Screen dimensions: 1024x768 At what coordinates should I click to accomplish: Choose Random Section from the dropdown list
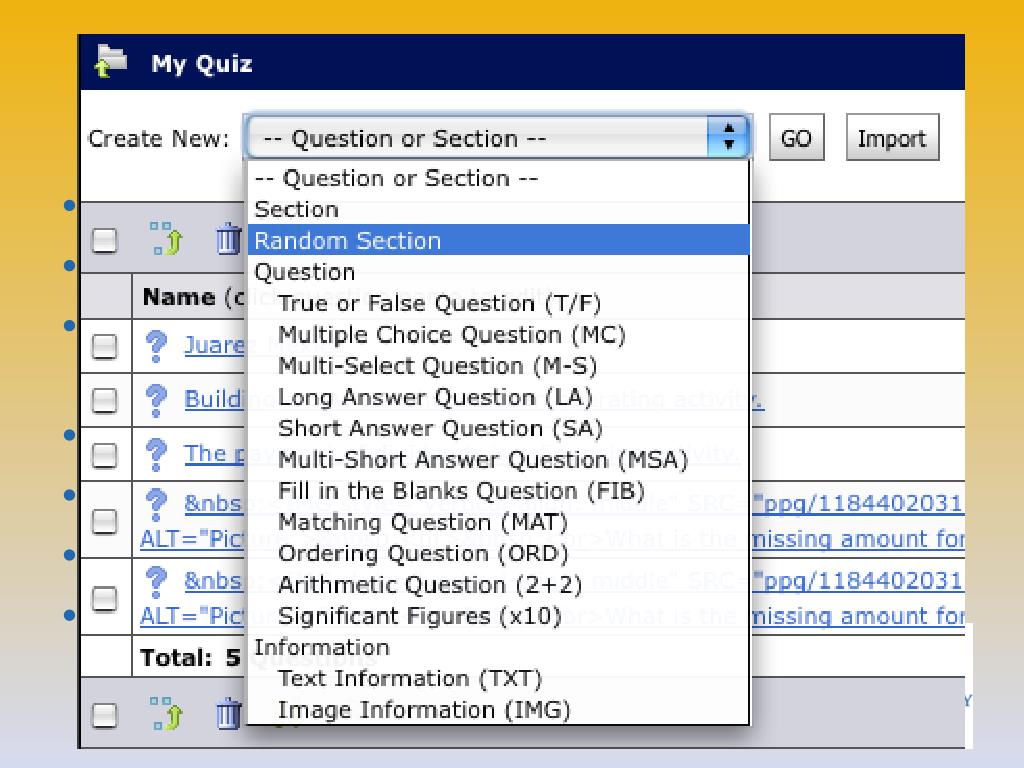pyautogui.click(x=498, y=240)
